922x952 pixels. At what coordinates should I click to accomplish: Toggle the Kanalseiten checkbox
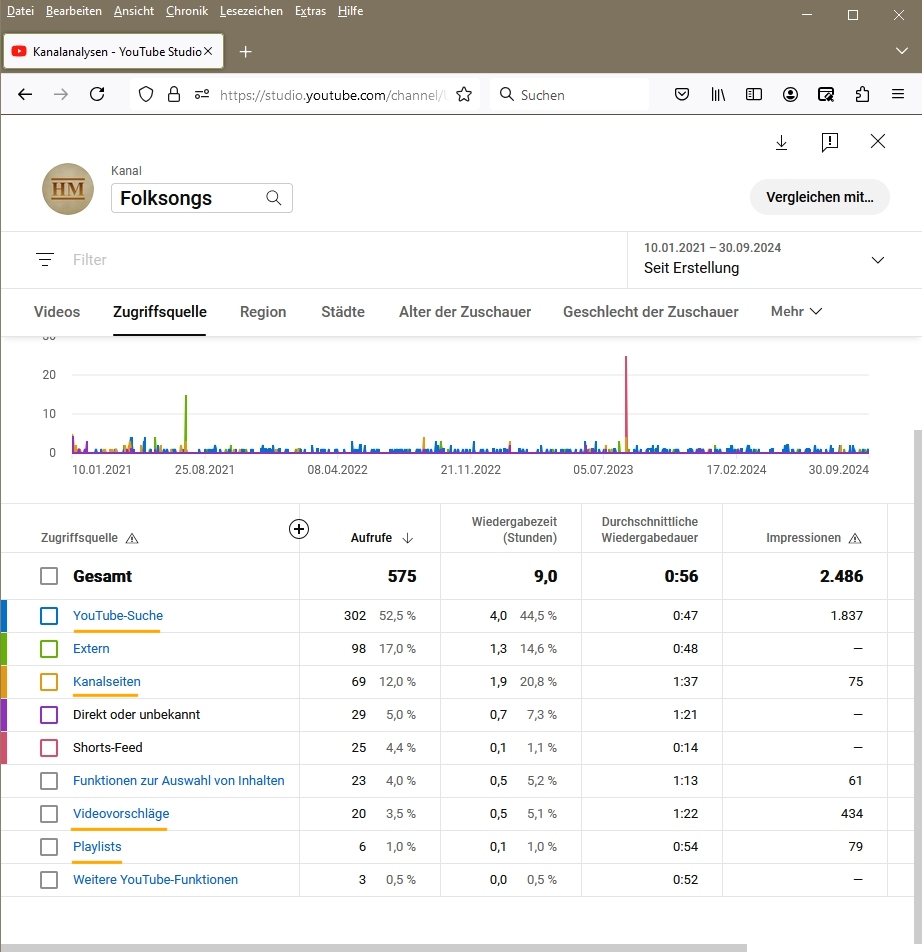49,681
